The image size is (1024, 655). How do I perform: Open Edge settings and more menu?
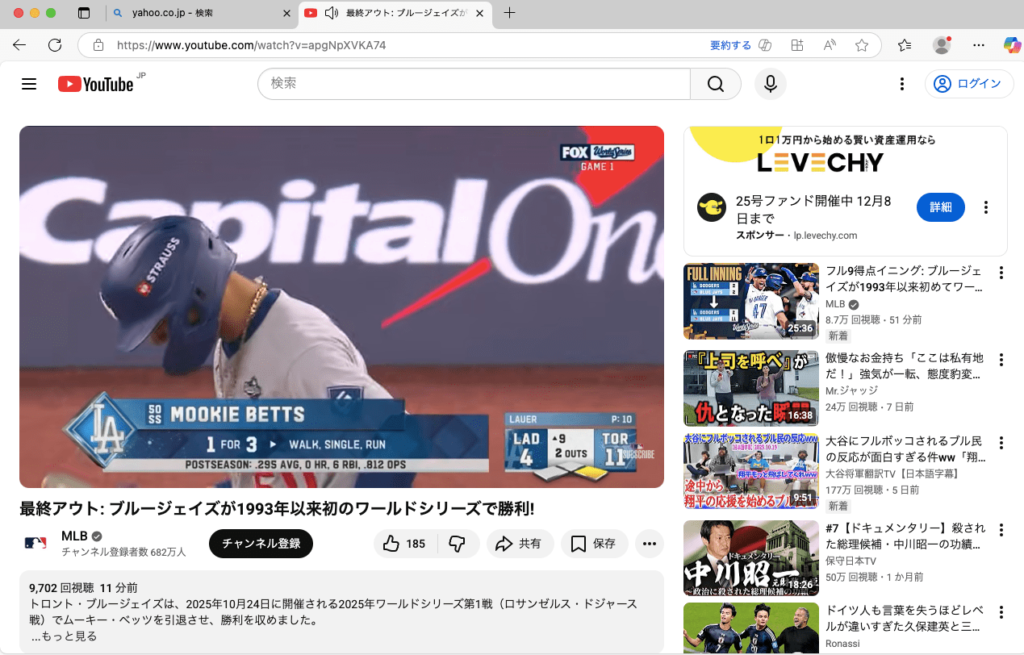tap(978, 45)
